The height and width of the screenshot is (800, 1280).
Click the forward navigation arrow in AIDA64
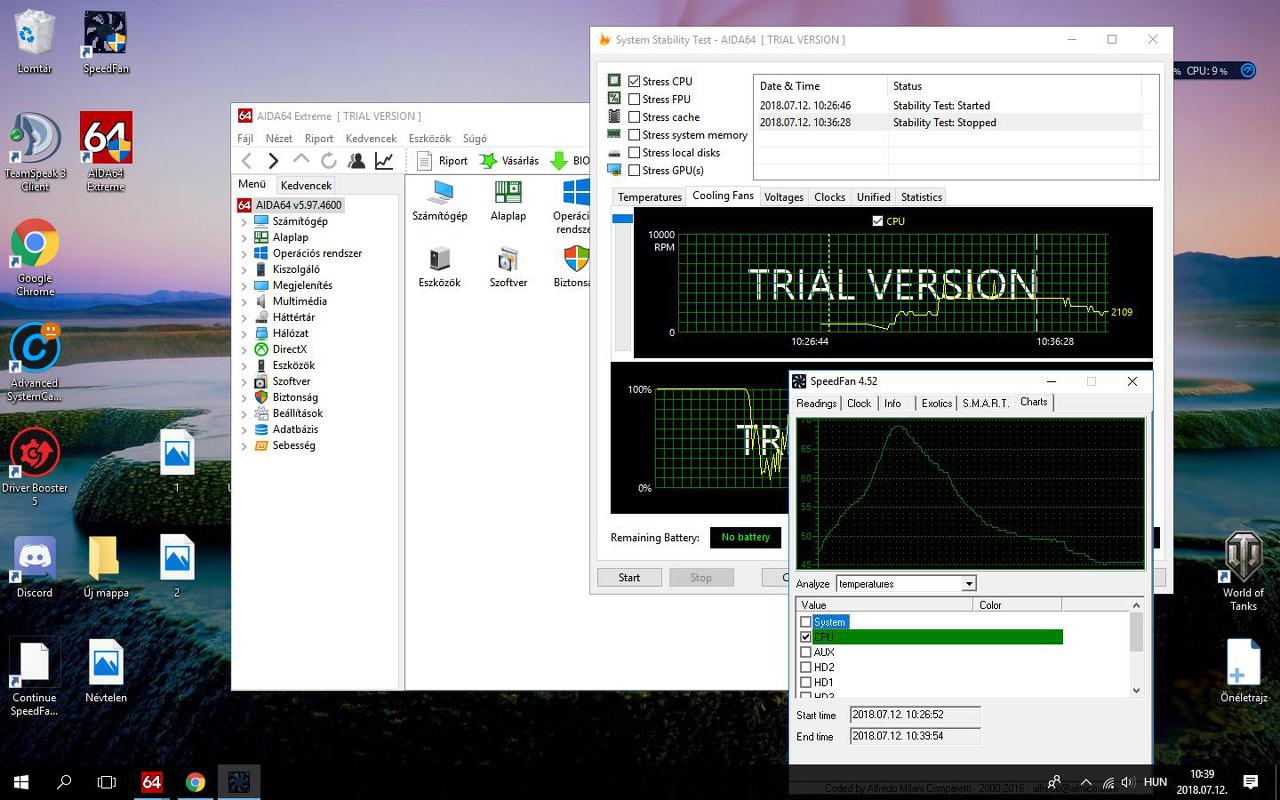tap(273, 161)
